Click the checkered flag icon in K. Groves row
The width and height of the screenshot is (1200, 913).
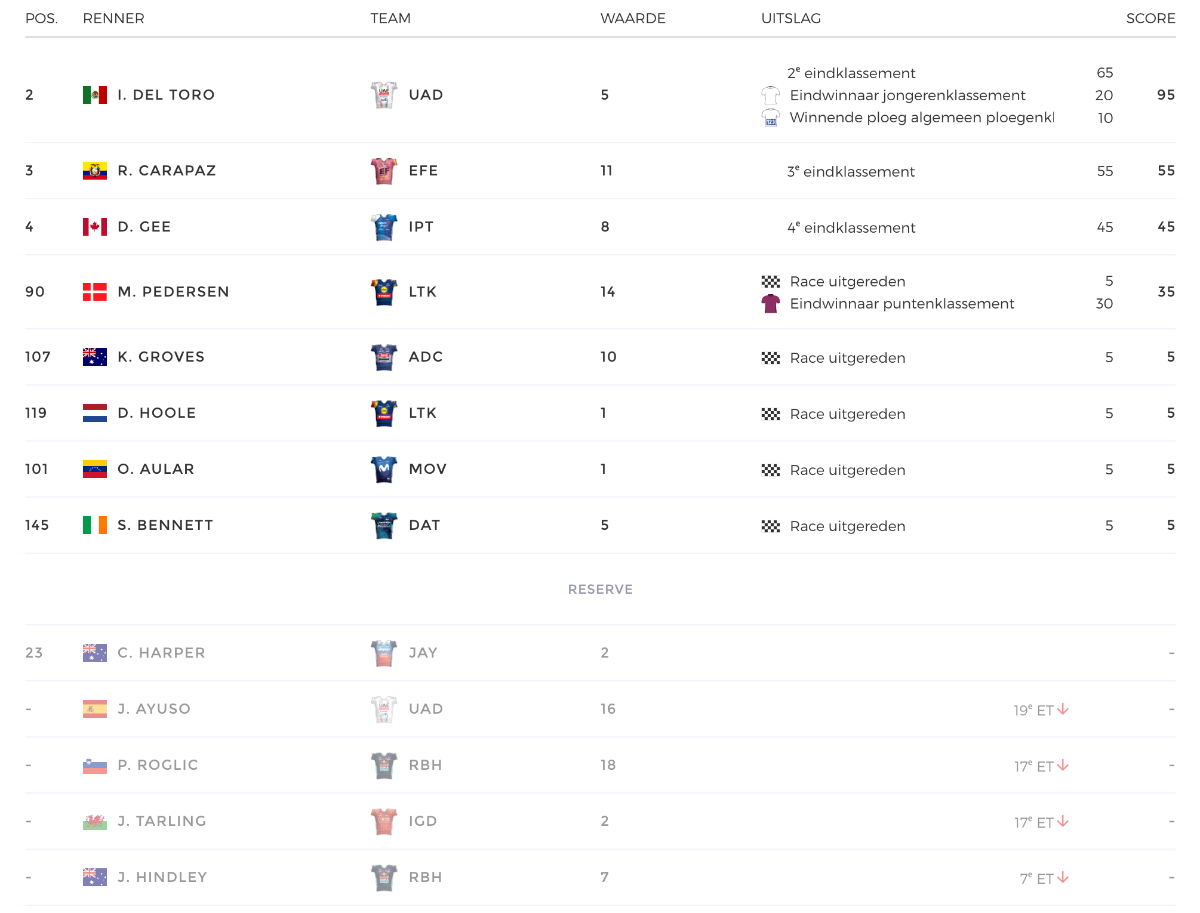pos(770,358)
